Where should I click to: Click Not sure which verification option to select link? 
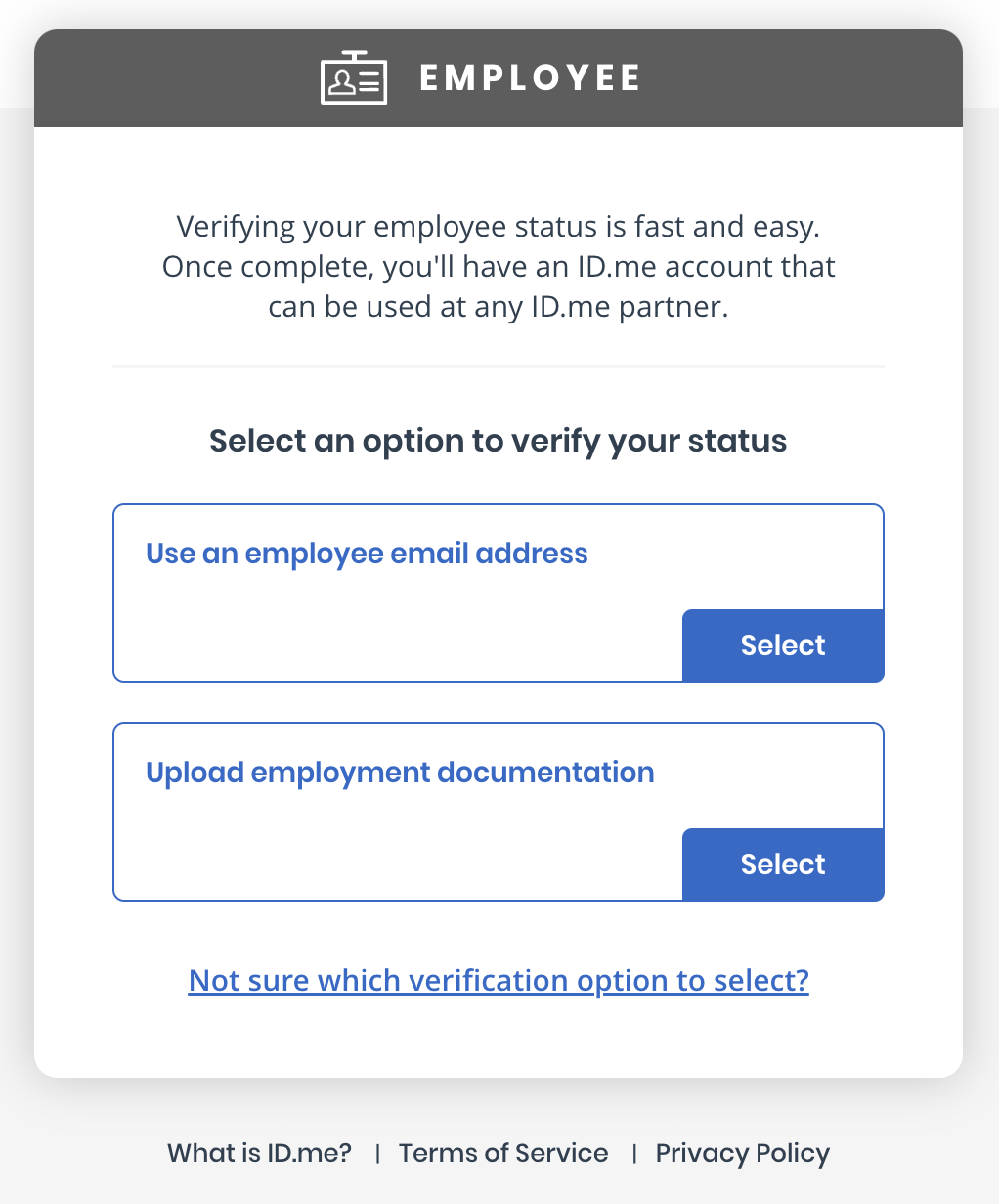pos(498,980)
